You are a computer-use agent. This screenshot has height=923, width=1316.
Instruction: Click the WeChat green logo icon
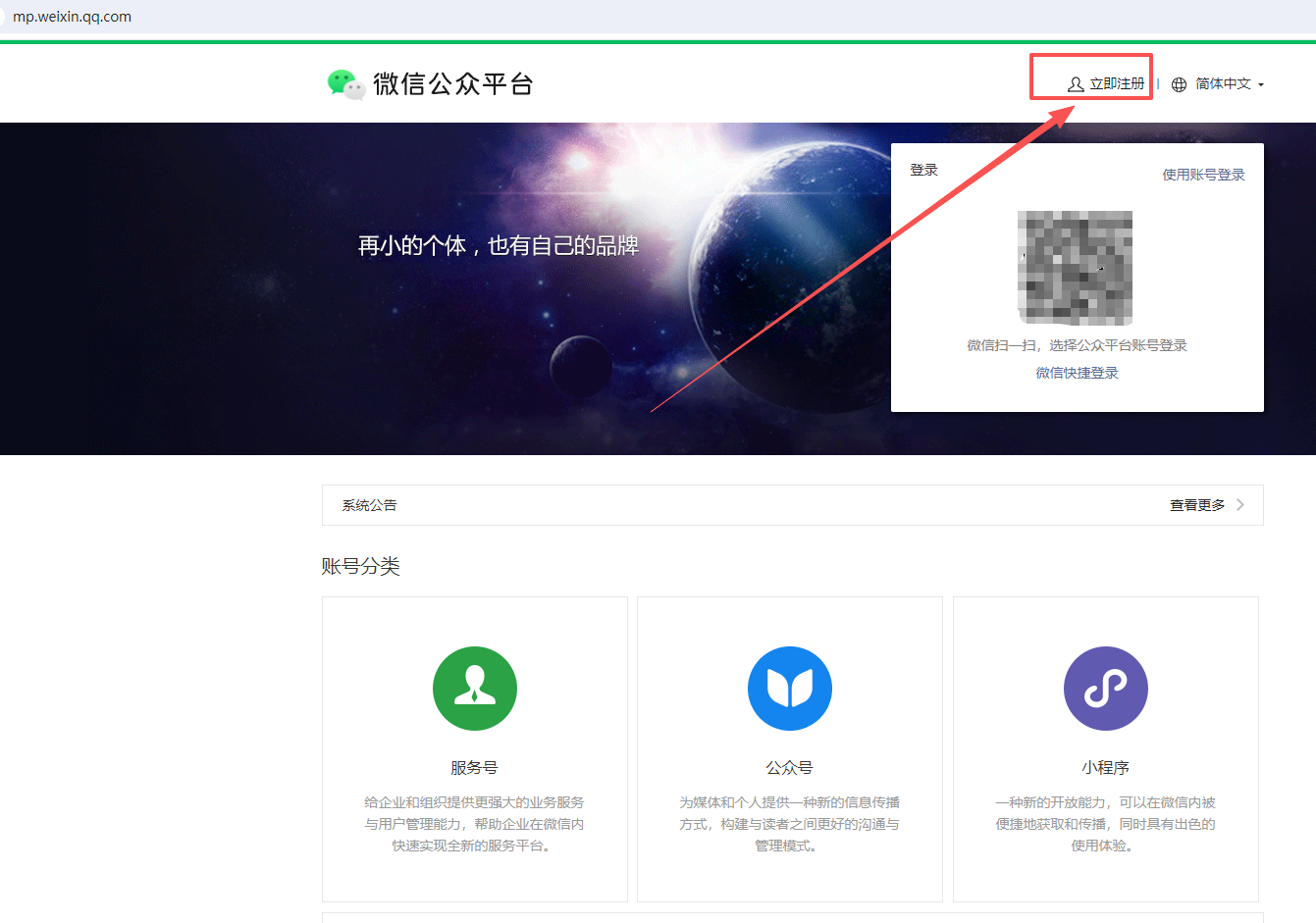(x=346, y=84)
